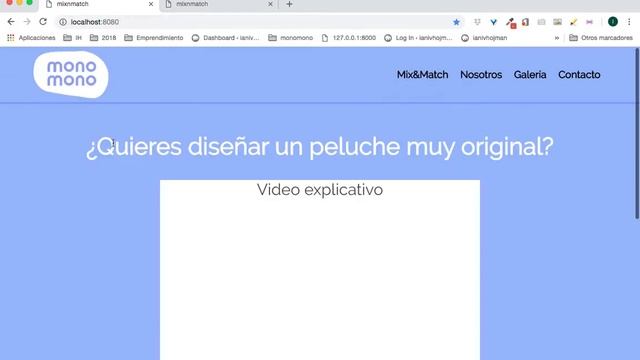Open the Aplicaciones apps grid shortcut
The height and width of the screenshot is (360, 640).
(x=31, y=38)
